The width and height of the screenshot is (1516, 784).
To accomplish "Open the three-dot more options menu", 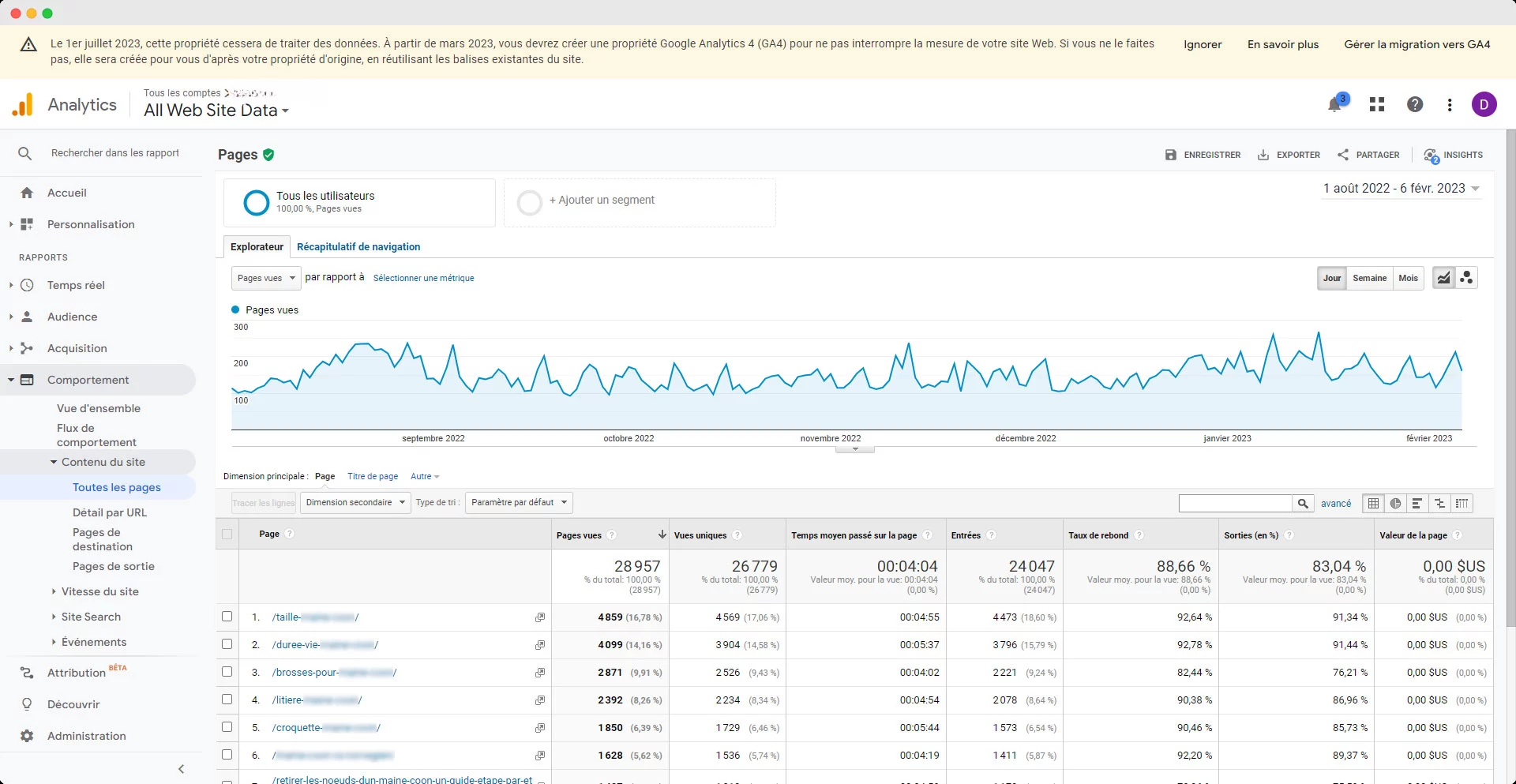I will [1450, 104].
